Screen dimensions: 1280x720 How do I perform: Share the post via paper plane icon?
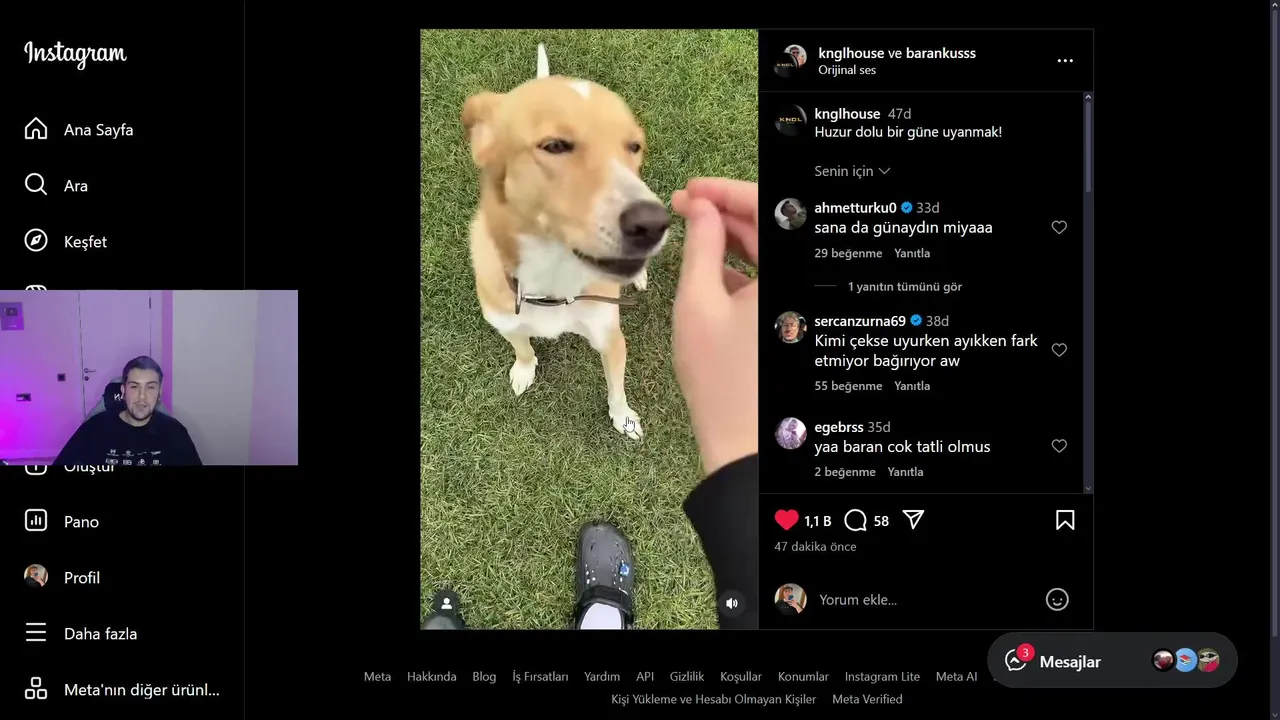[913, 520]
